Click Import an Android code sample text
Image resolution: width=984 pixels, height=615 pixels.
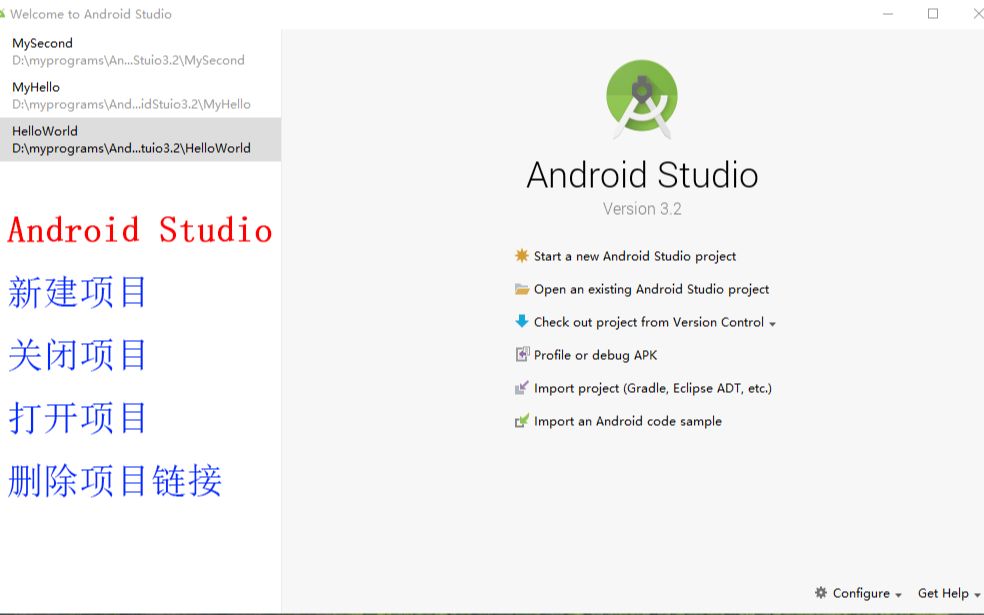(627, 421)
